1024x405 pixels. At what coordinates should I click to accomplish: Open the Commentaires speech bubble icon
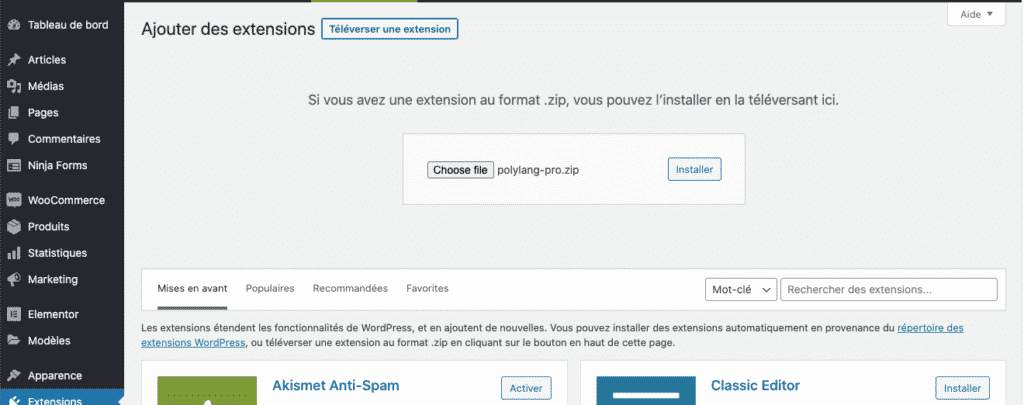coord(14,139)
